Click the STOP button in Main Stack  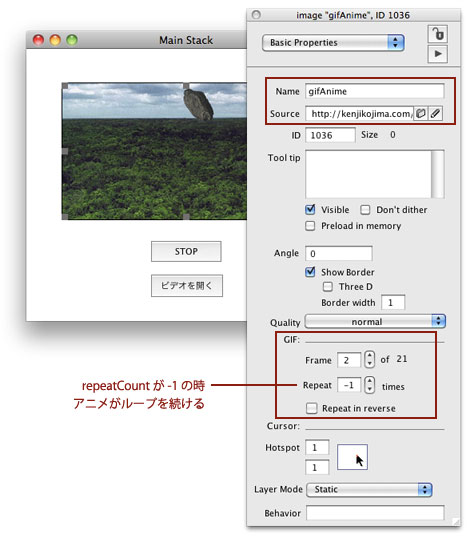pos(186,251)
